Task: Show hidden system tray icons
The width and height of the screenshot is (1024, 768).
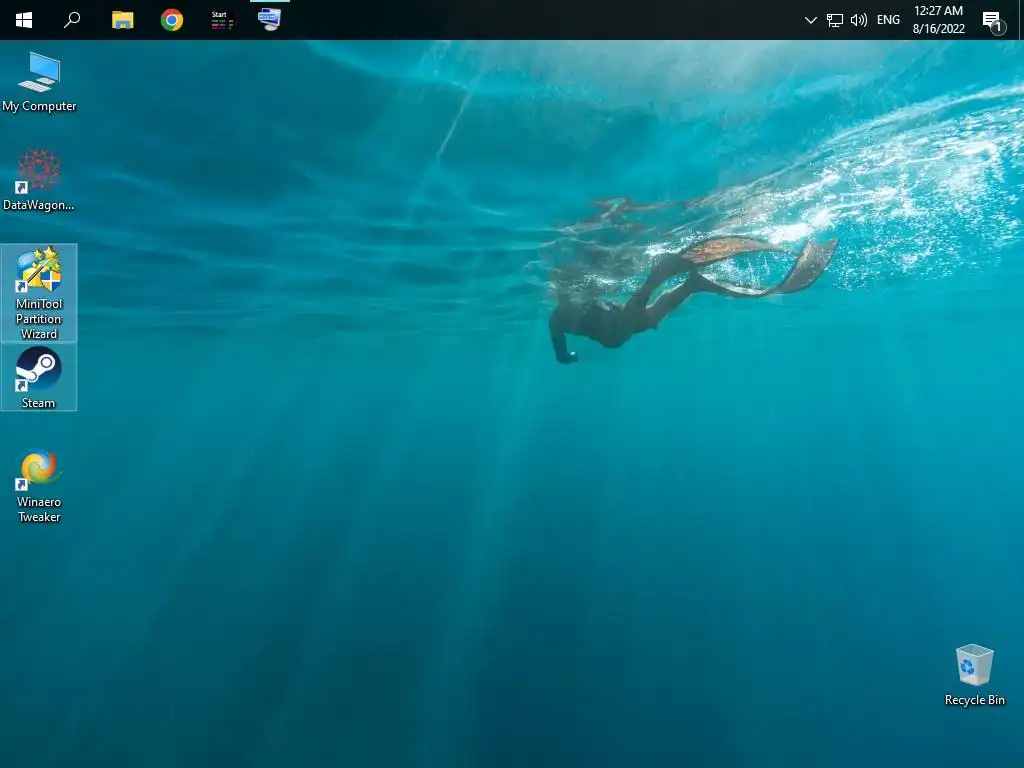Action: pyautogui.click(x=810, y=20)
